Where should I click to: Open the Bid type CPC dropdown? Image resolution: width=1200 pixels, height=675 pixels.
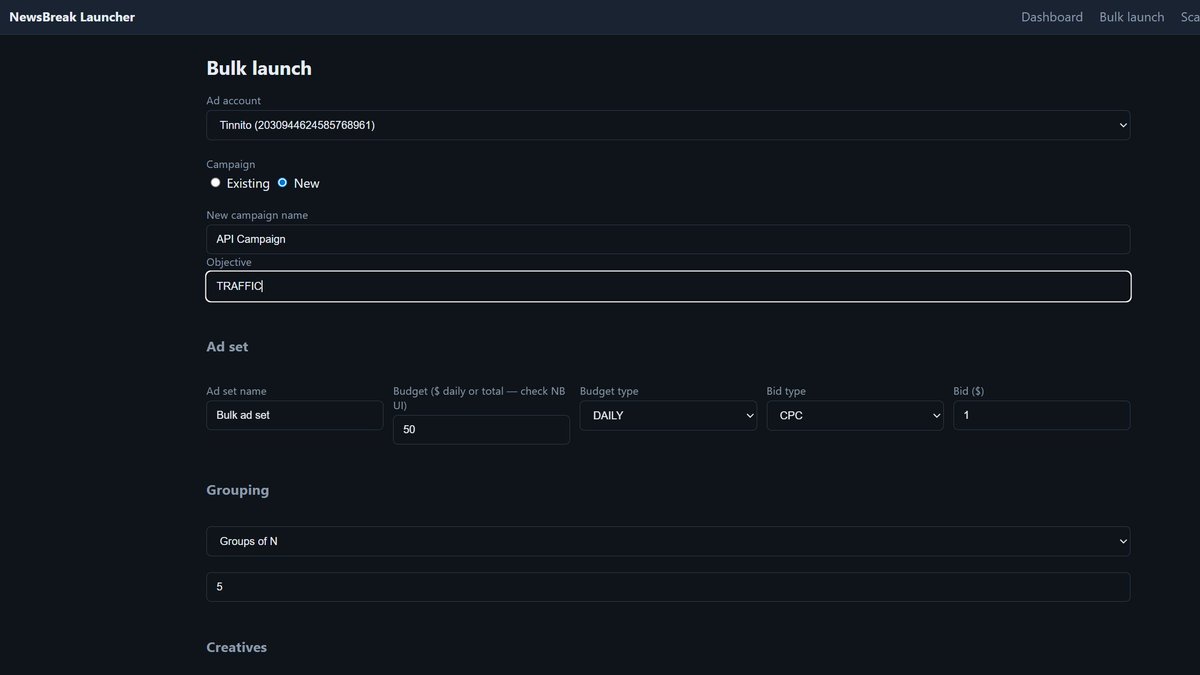tap(855, 415)
